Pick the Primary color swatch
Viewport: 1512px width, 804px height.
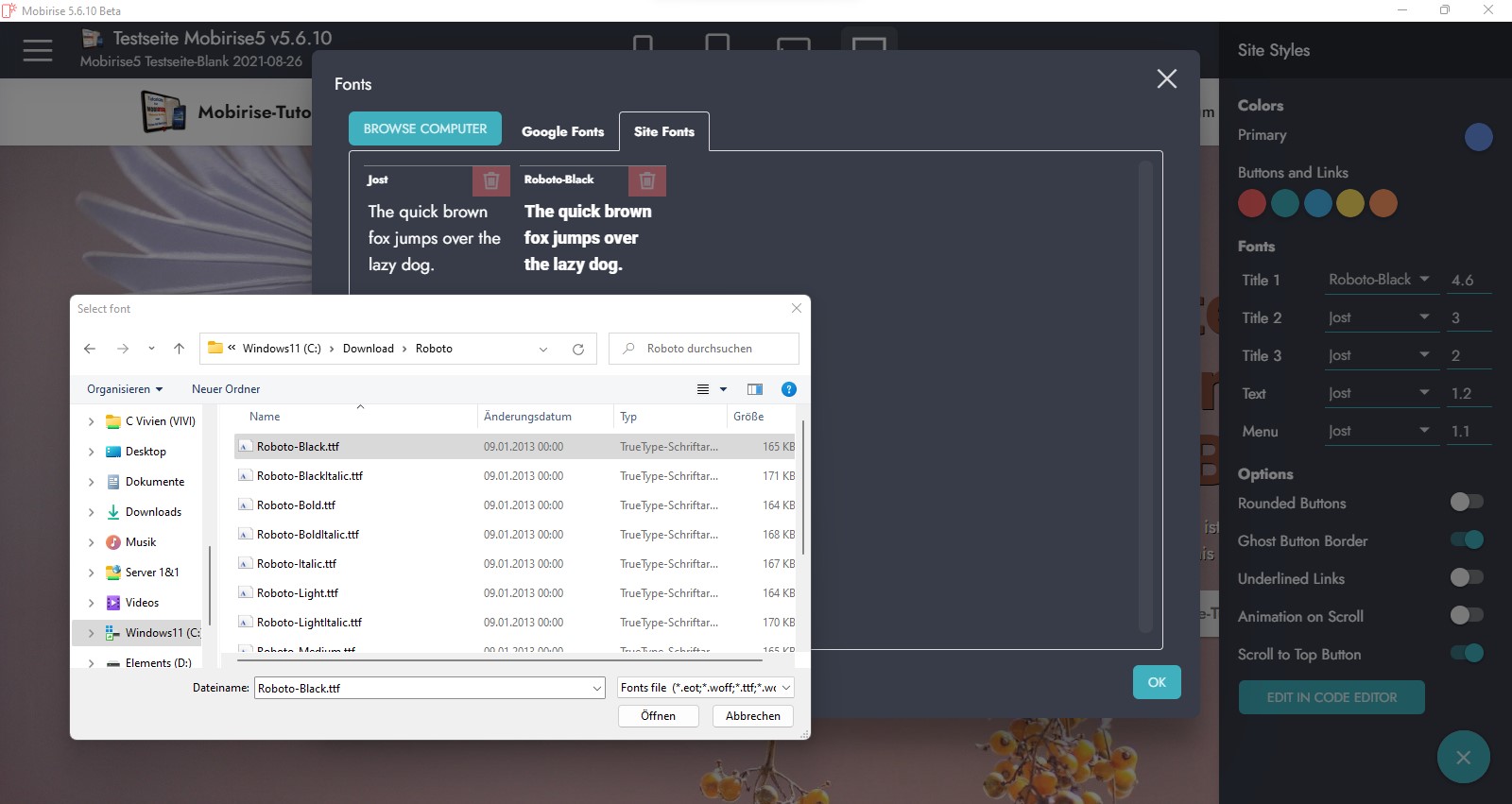(x=1478, y=137)
